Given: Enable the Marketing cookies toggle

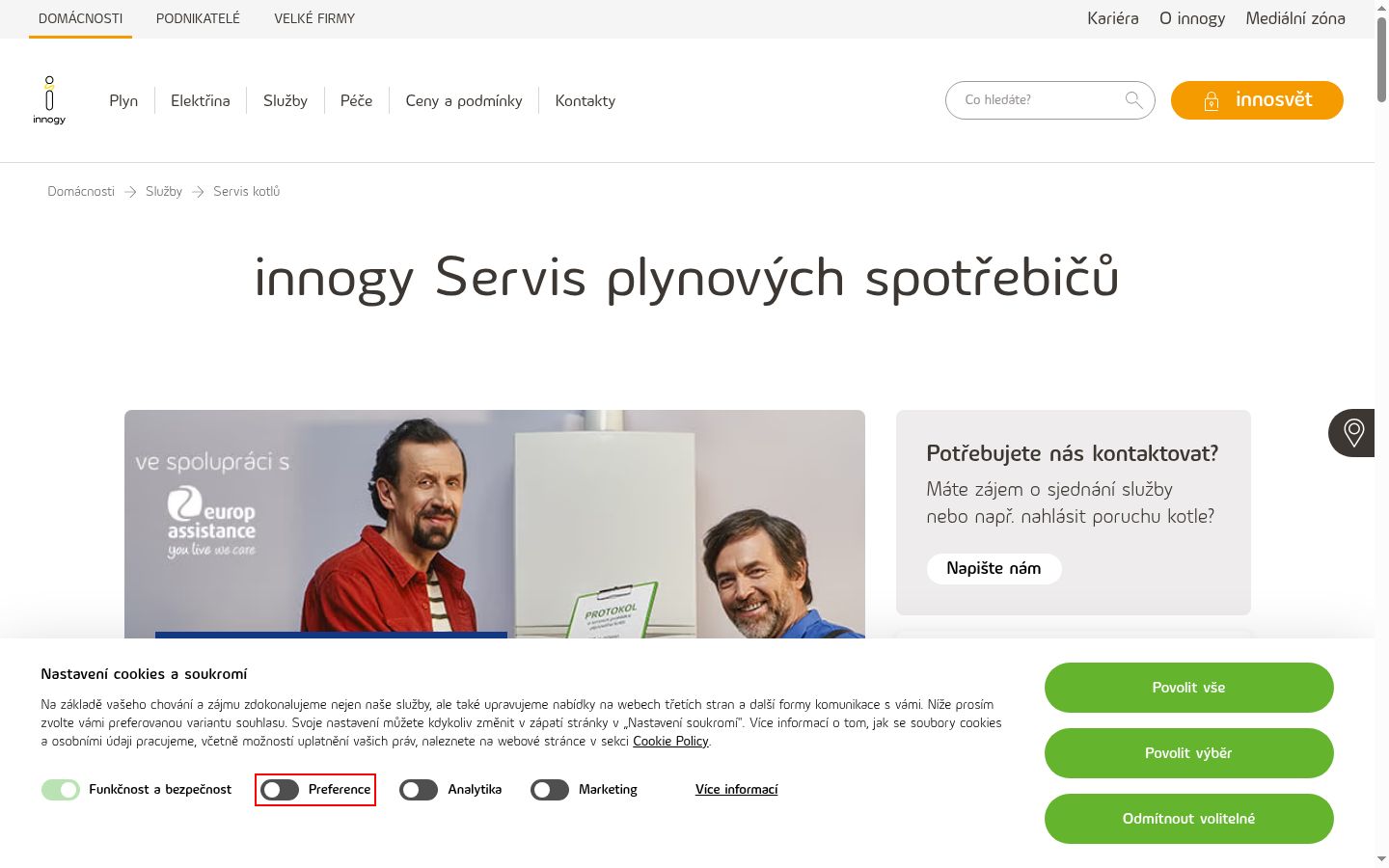Looking at the screenshot, I should point(550,790).
